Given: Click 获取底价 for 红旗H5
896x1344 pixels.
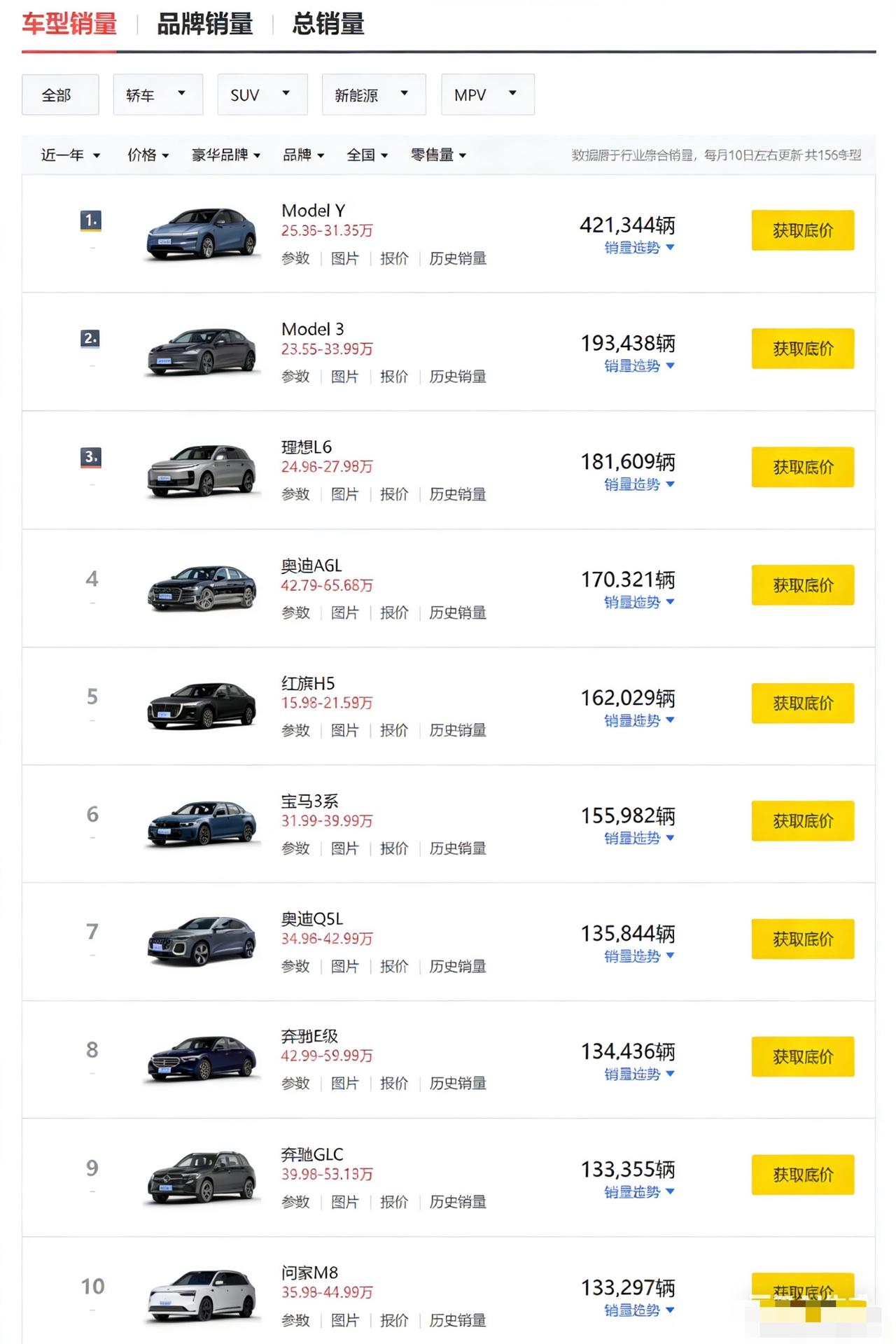Looking at the screenshot, I should coord(802,703).
